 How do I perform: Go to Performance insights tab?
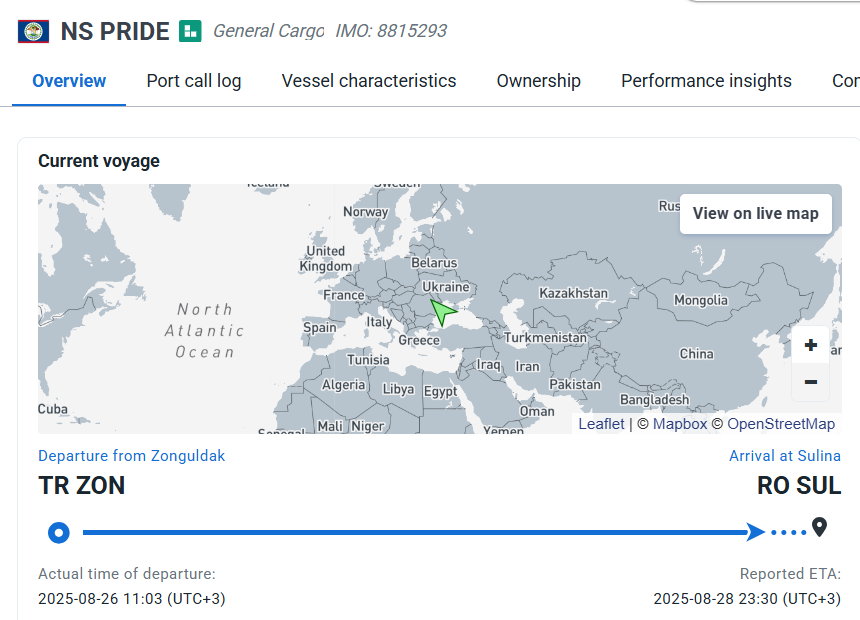[706, 81]
